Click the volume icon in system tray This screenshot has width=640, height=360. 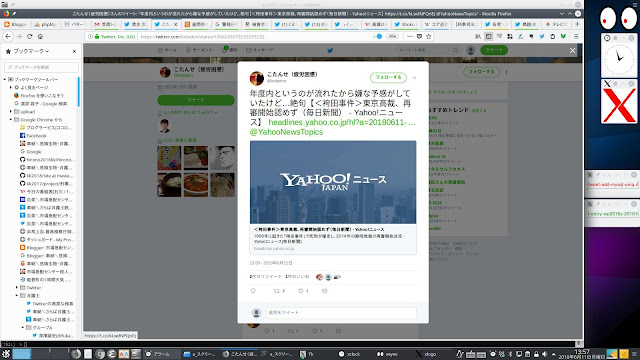coord(544,354)
